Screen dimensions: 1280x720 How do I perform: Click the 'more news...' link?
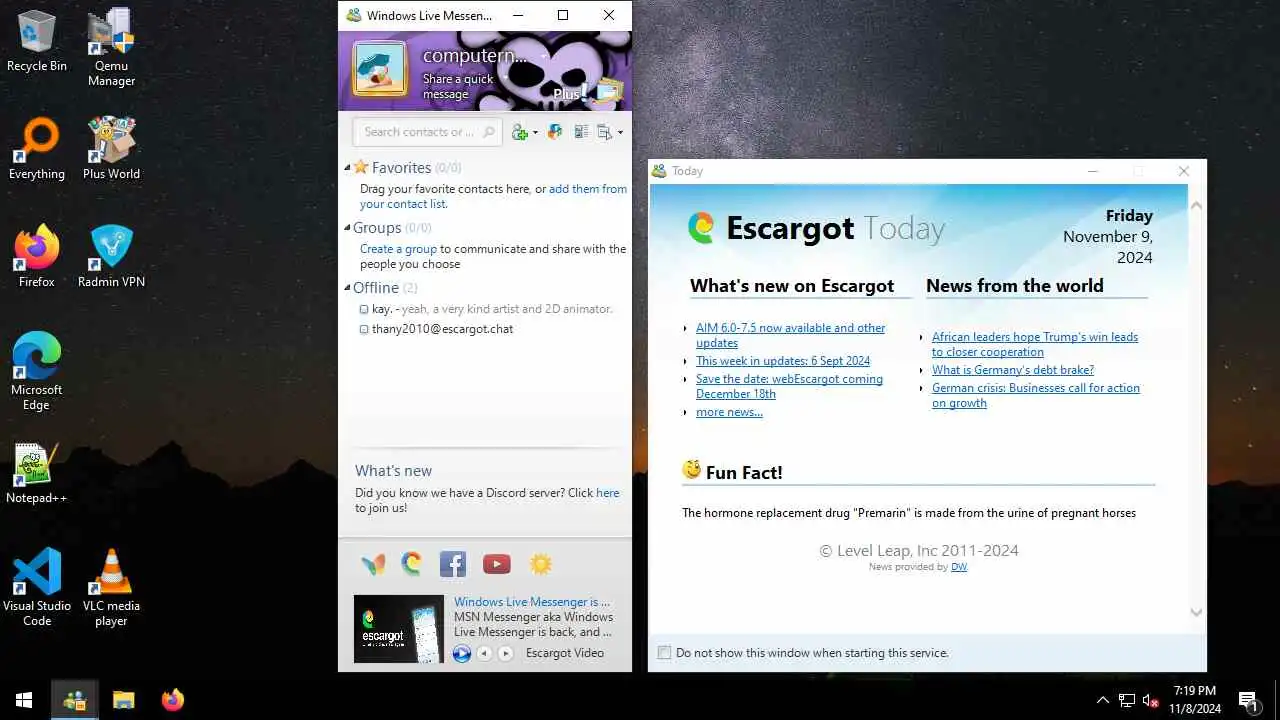(x=729, y=412)
